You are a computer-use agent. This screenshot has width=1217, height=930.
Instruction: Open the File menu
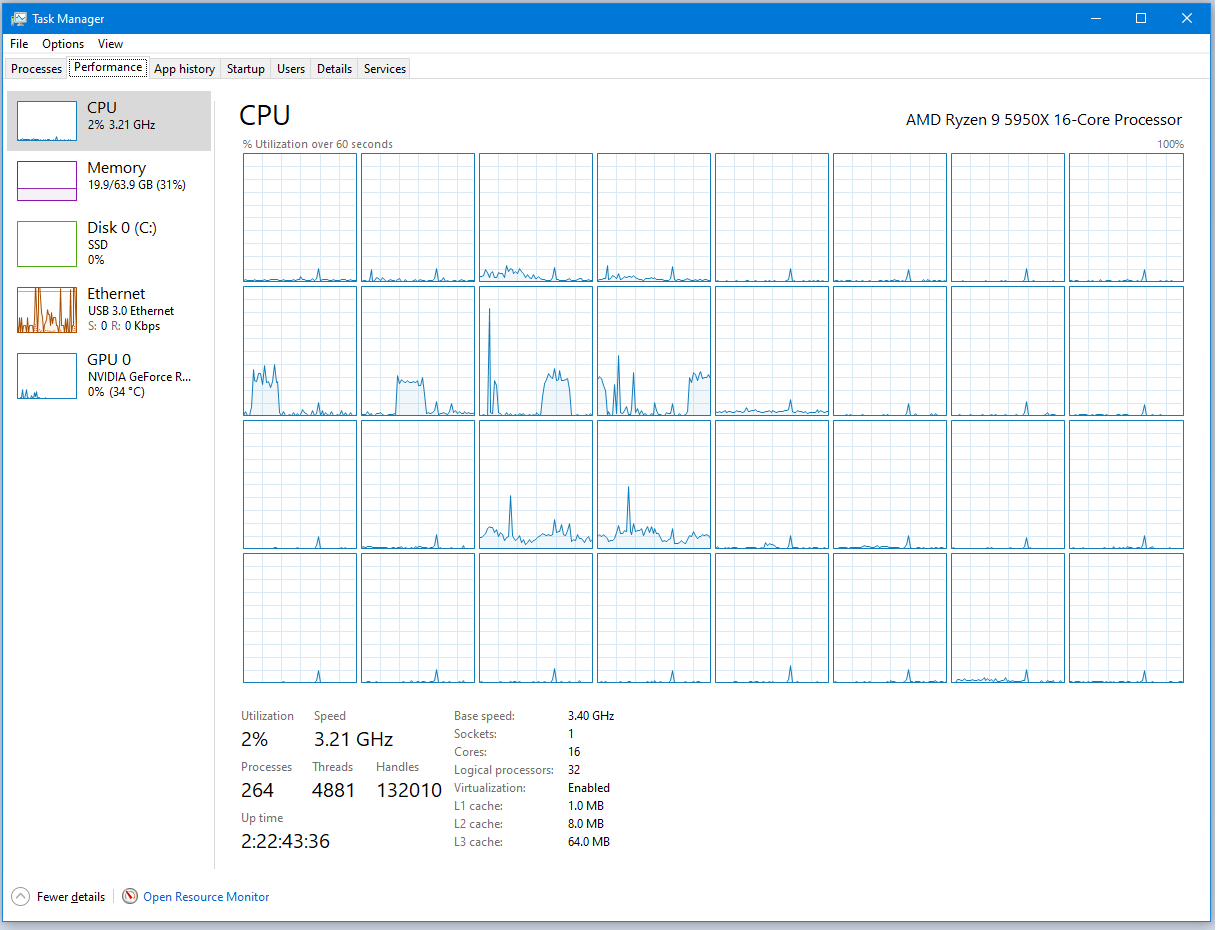(19, 44)
